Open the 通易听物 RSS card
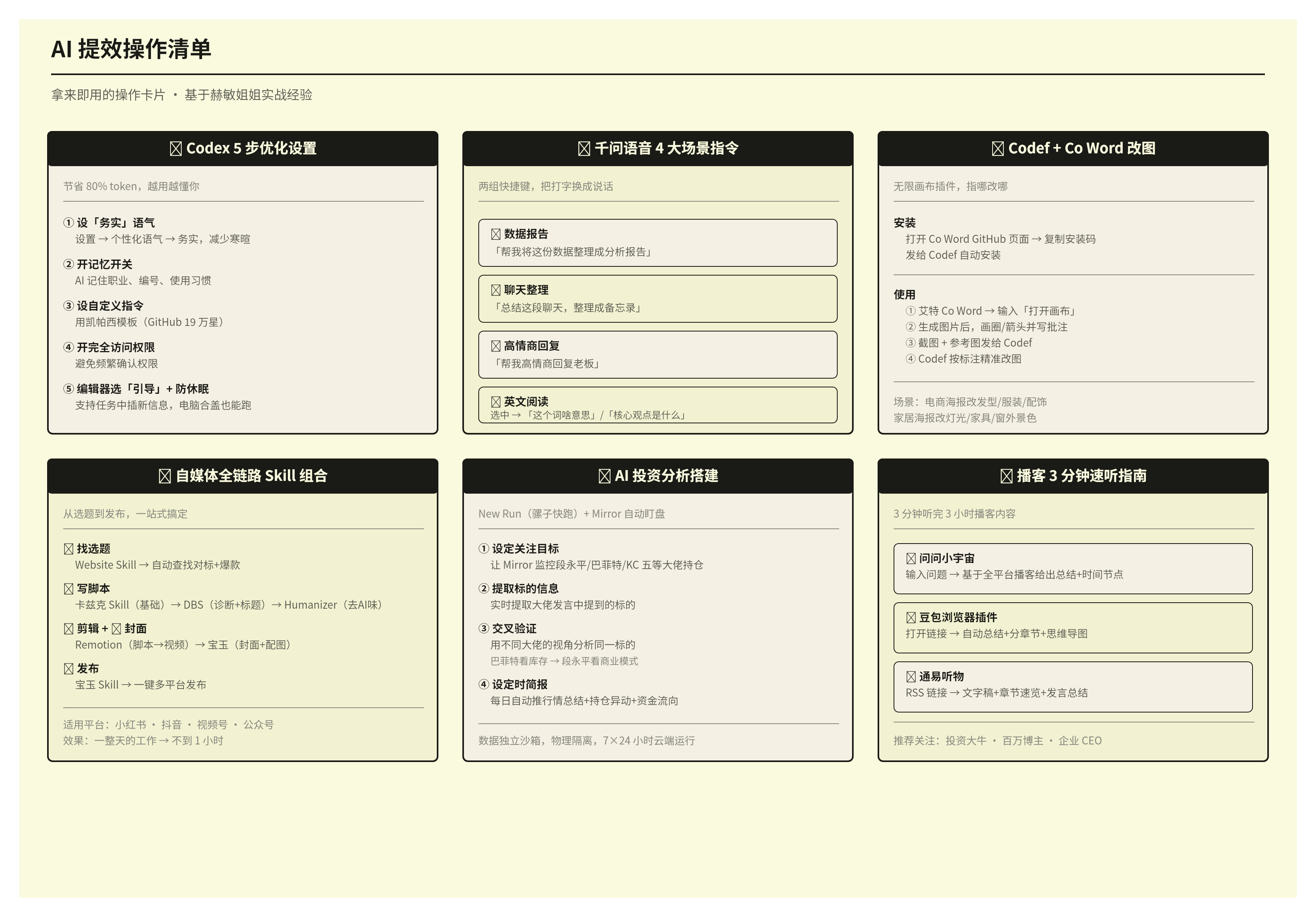The height and width of the screenshot is (917, 1316). (x=1072, y=687)
